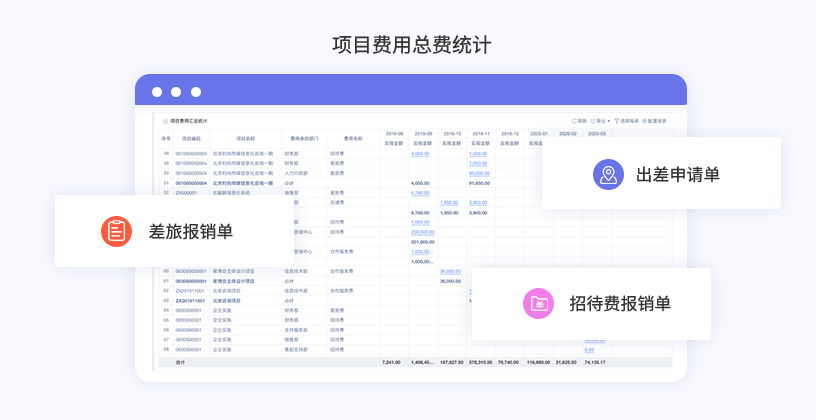This screenshot has height=420, width=816.
Task: Click the 4,000.00 amount link in row 48
Action: [420, 154]
